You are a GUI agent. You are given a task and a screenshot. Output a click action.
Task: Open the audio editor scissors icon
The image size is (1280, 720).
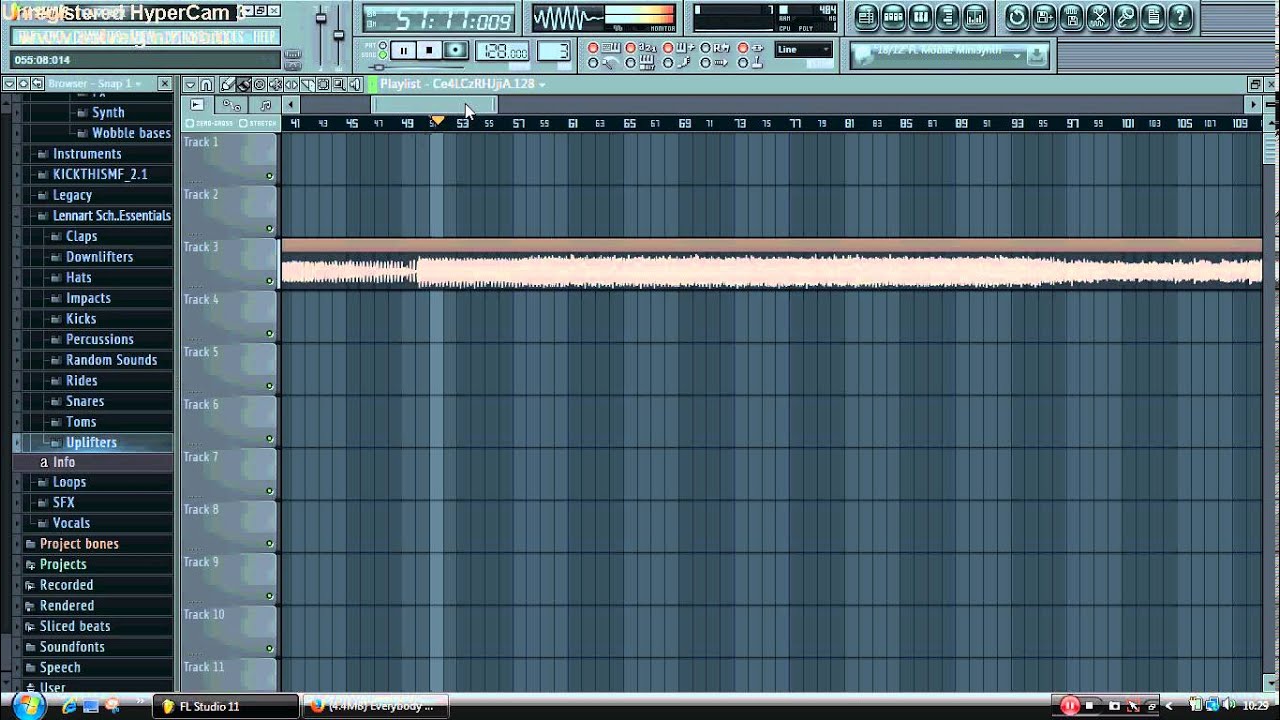click(x=1098, y=17)
